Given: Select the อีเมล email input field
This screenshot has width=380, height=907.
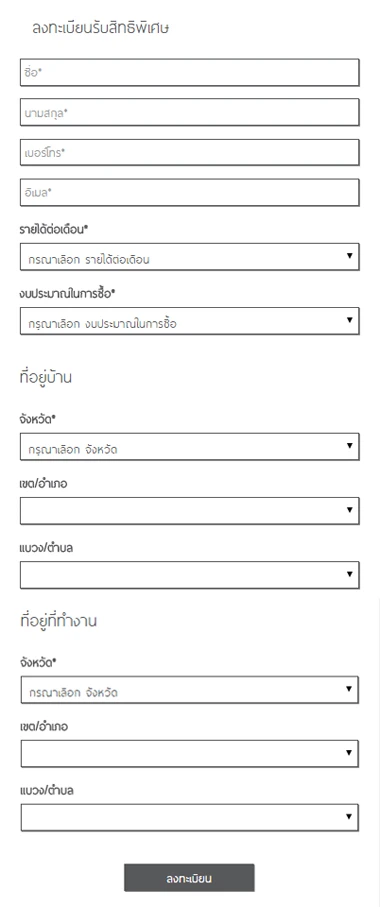Looking at the screenshot, I should (190, 192).
